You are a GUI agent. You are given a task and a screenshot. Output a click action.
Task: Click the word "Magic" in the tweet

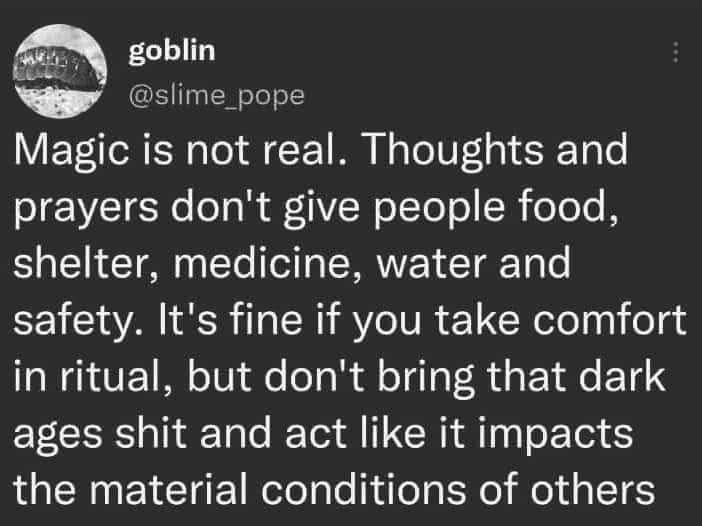71,151
